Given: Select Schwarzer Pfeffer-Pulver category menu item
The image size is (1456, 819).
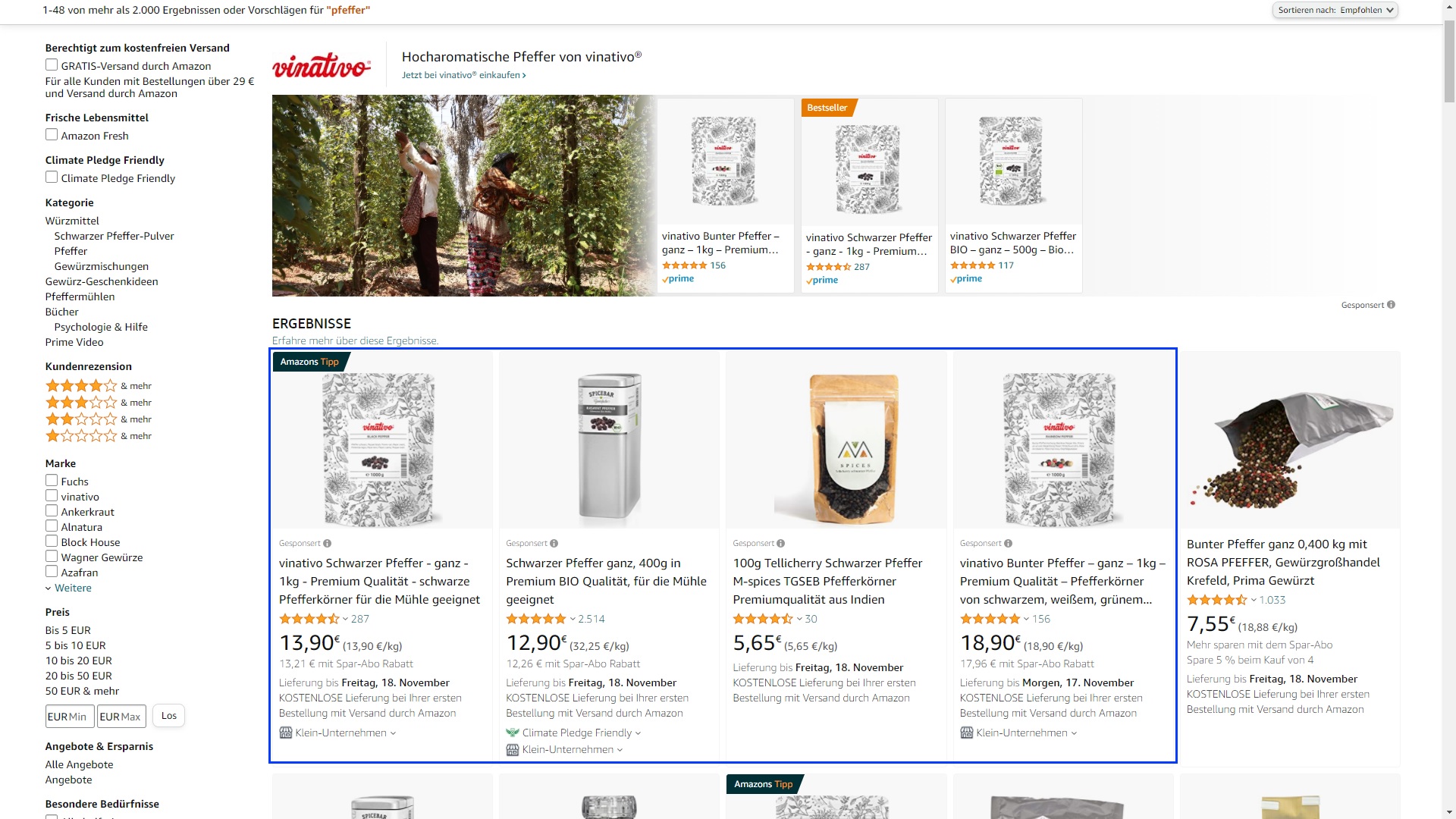Looking at the screenshot, I should point(114,235).
